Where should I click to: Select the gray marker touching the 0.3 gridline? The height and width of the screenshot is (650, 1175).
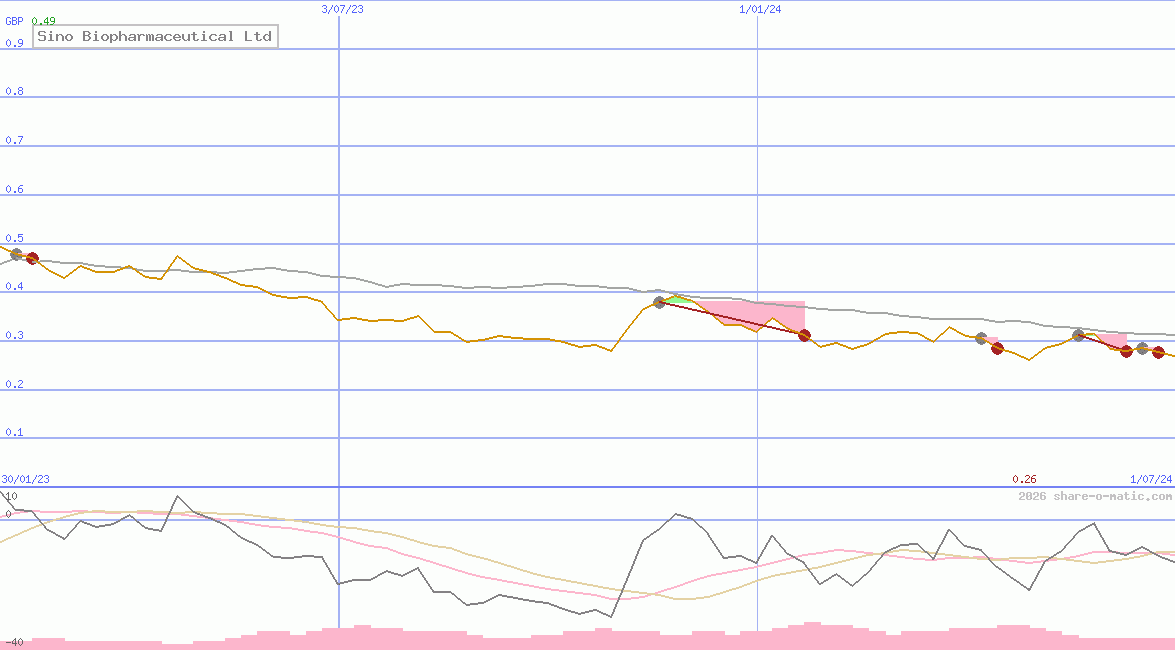(x=981, y=339)
